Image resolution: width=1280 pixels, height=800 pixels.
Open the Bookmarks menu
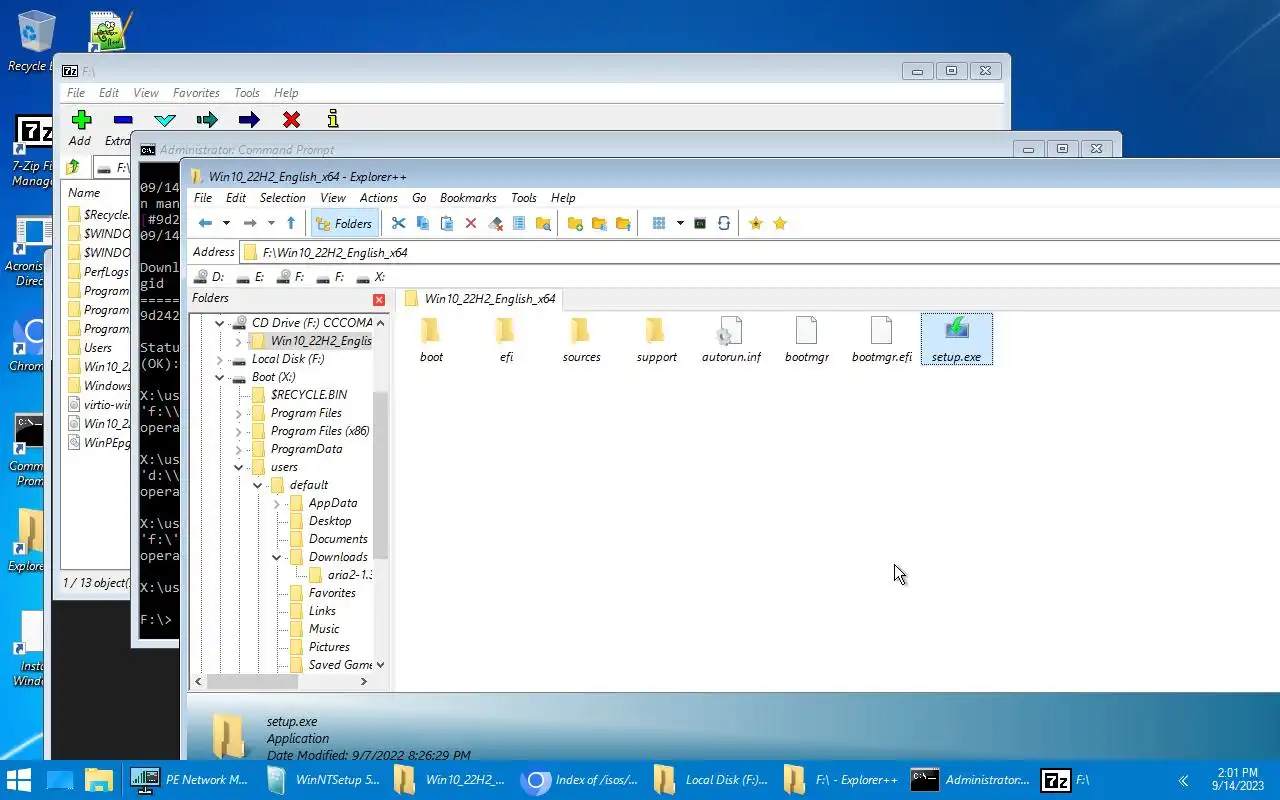(468, 198)
